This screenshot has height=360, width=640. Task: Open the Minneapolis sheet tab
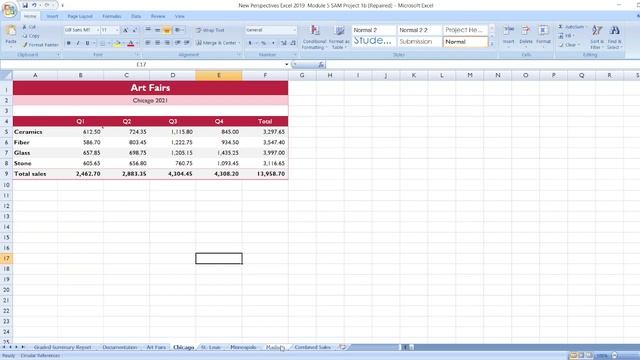(x=243, y=347)
